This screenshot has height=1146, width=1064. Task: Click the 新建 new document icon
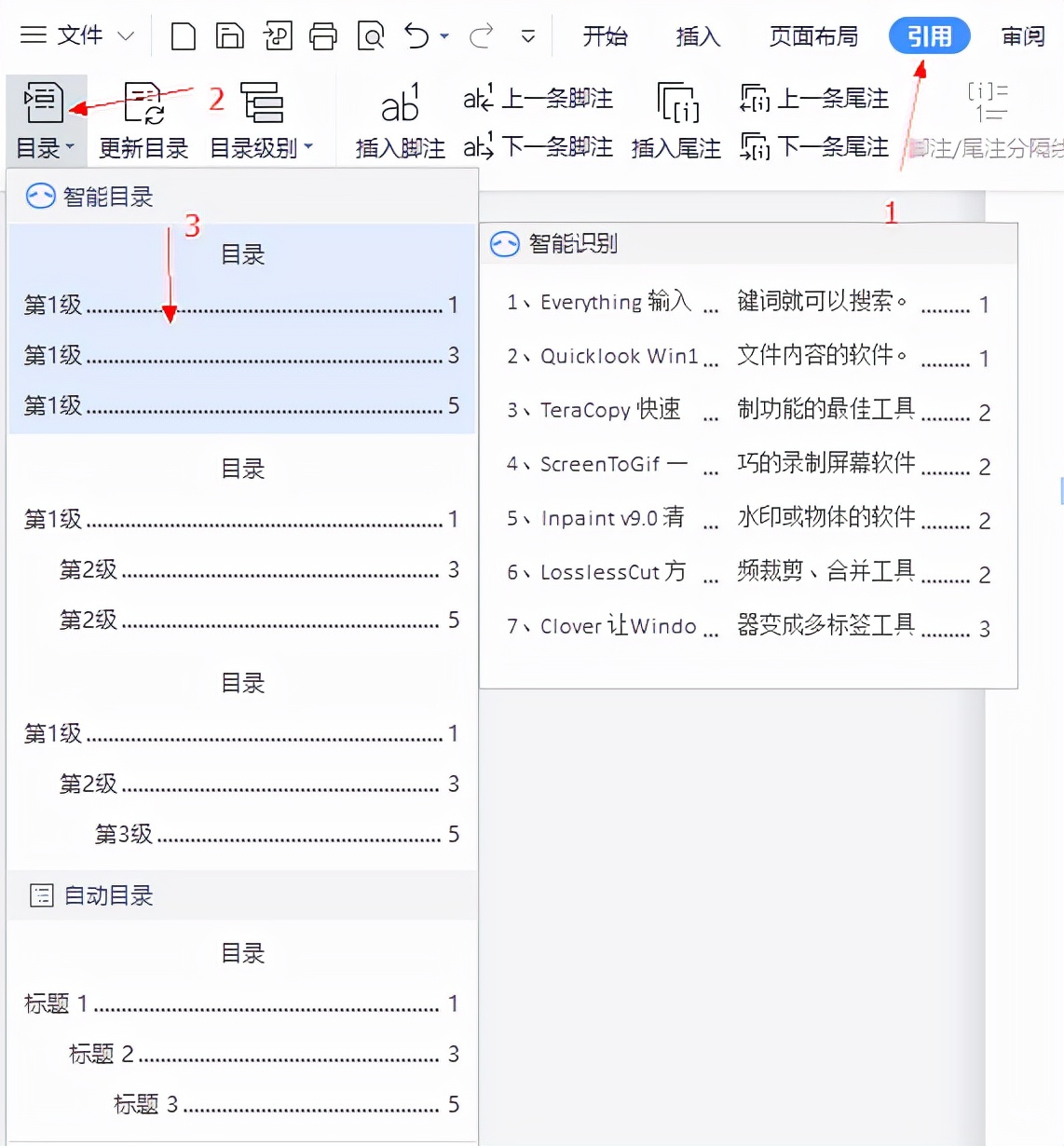(183, 34)
